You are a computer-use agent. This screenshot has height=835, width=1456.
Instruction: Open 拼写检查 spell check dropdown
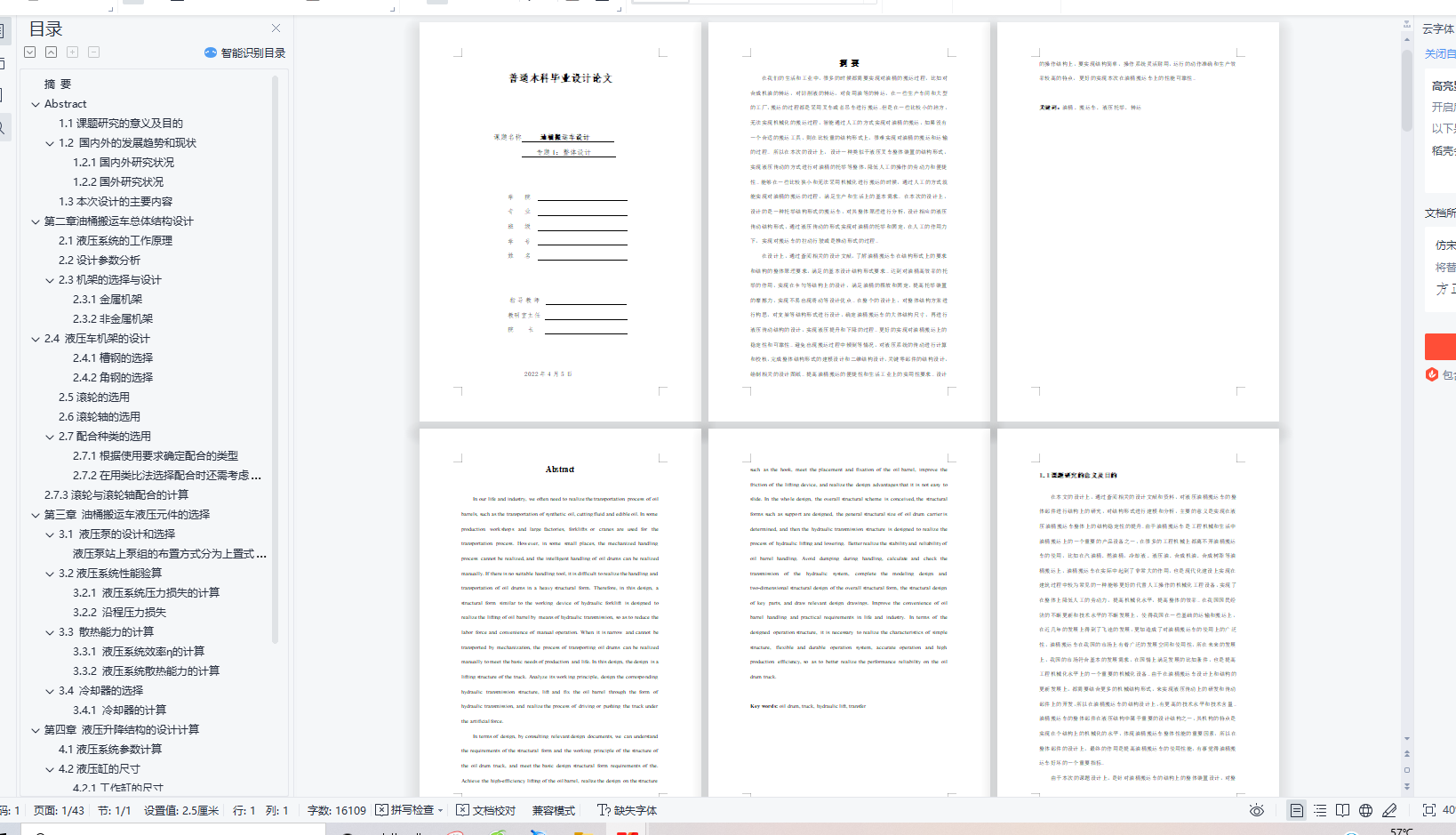[440, 811]
